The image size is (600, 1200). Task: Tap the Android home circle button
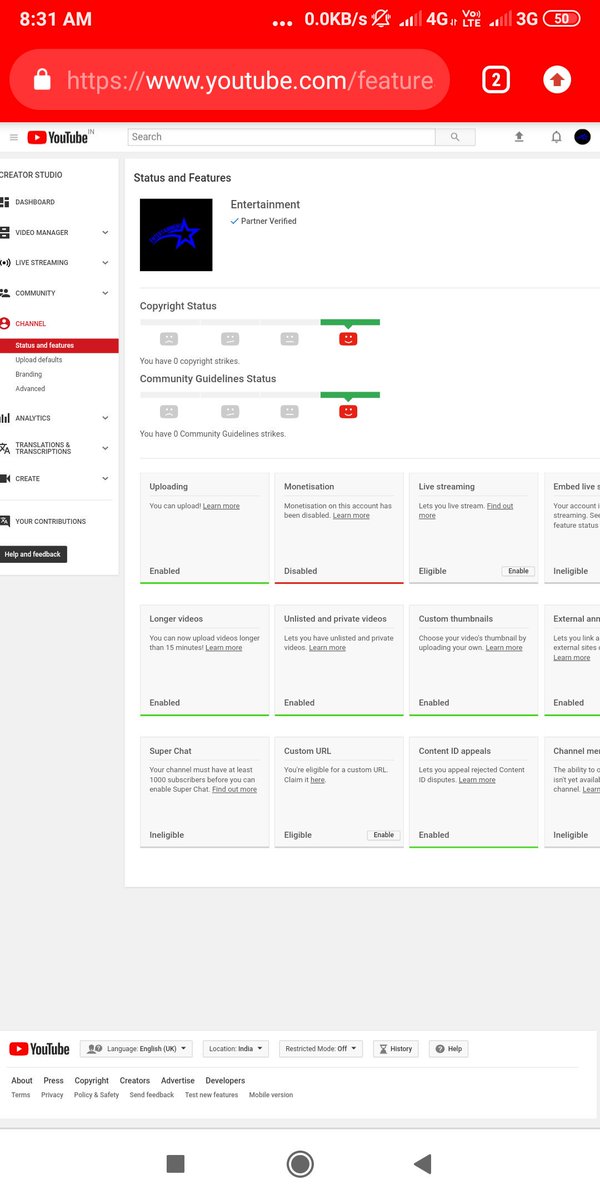click(300, 1163)
